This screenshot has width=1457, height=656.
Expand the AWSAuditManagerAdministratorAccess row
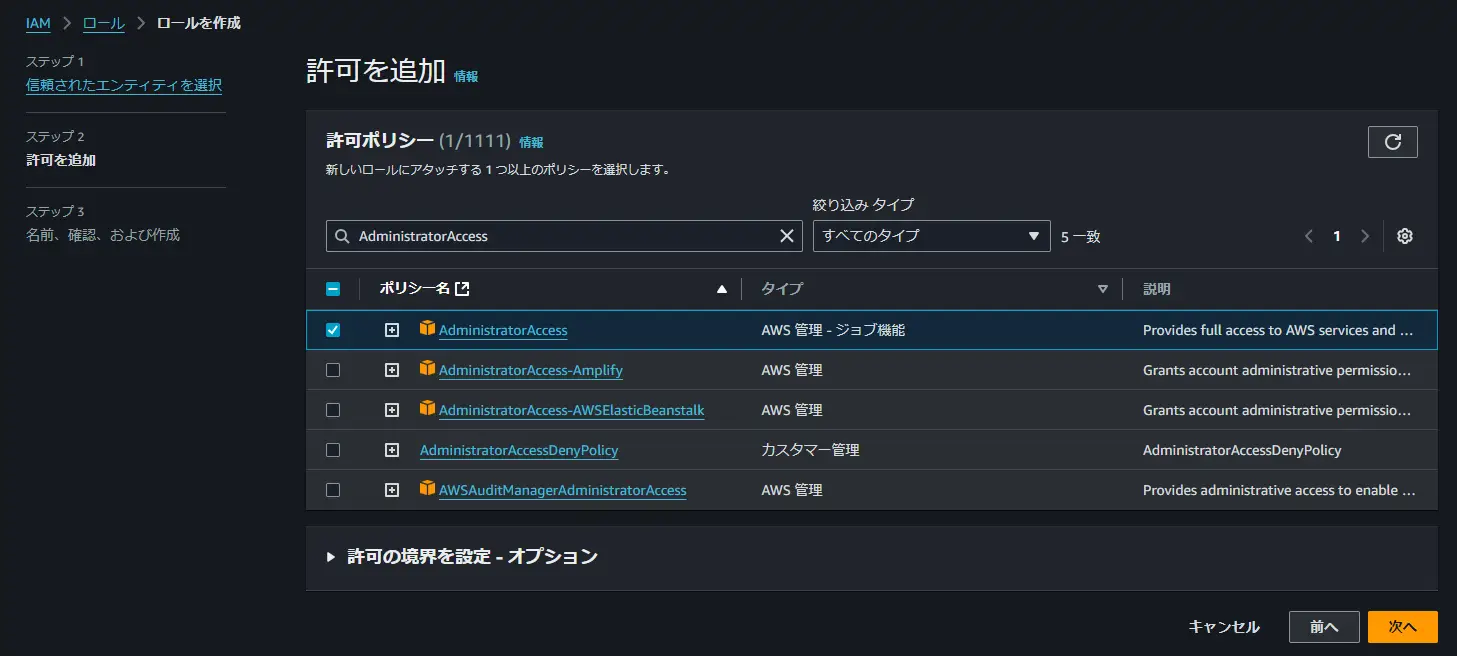pos(392,490)
